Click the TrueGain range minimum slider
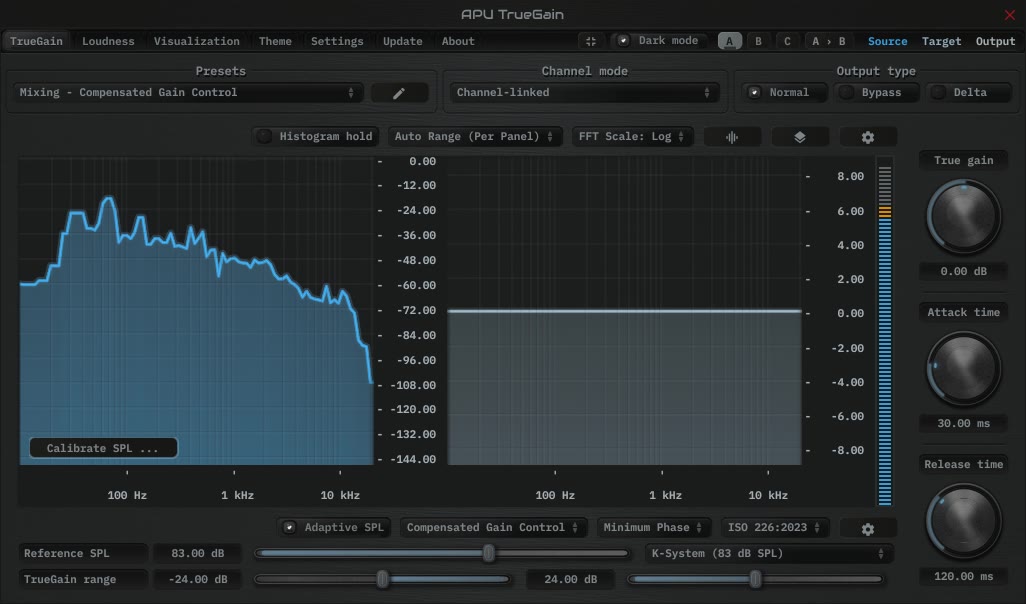This screenshot has height=604, width=1026. click(x=383, y=579)
